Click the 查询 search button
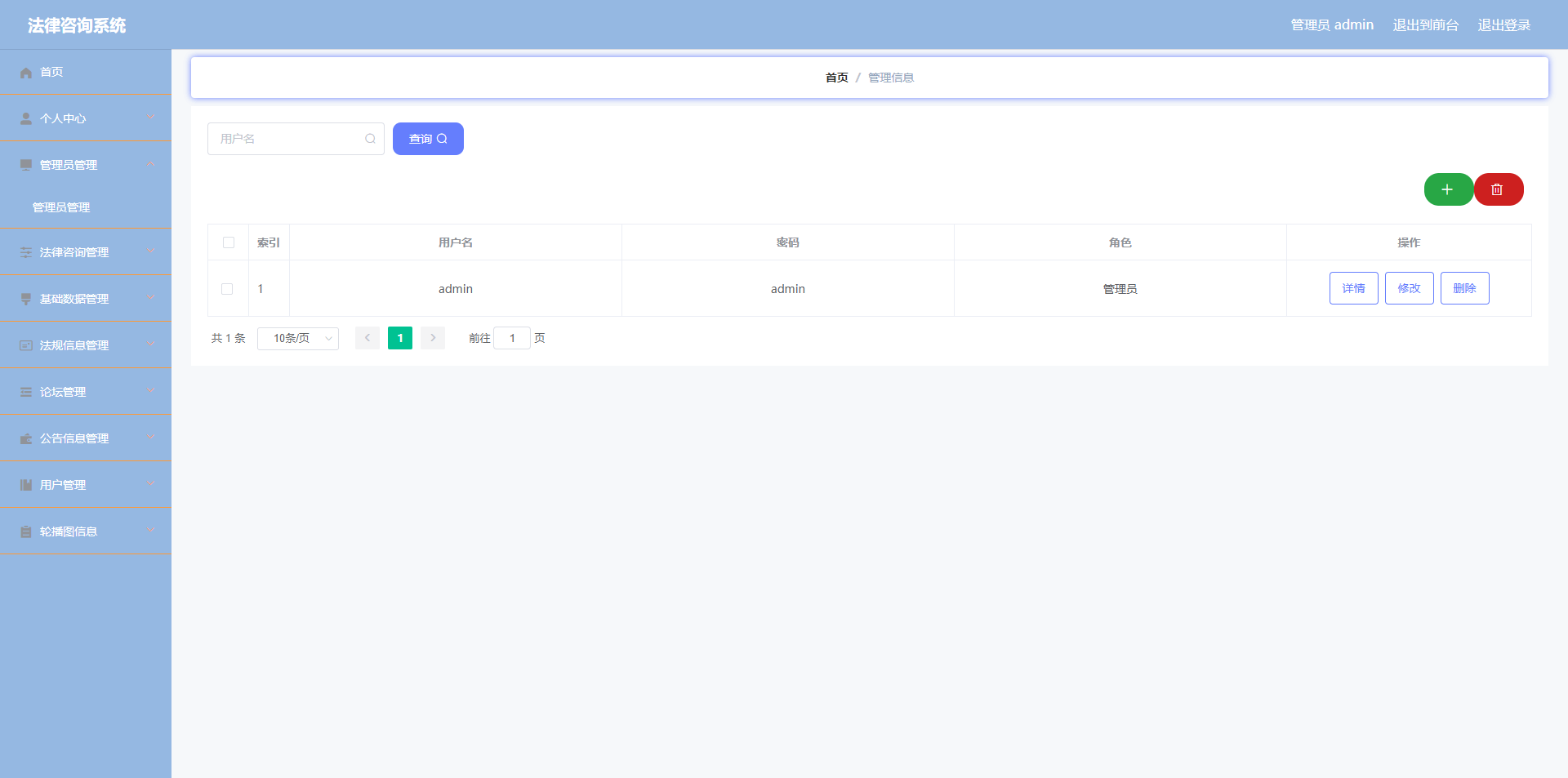This screenshot has width=1568, height=778. point(428,139)
